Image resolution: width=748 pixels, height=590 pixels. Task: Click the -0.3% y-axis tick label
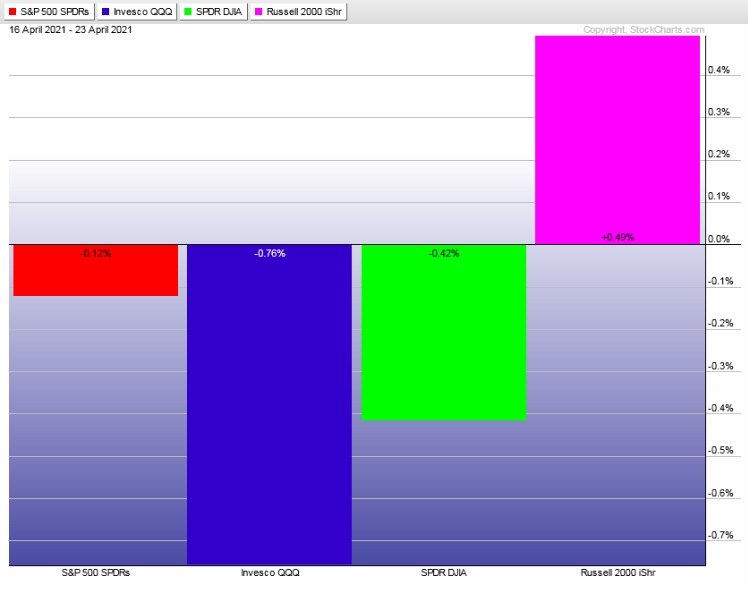720,366
